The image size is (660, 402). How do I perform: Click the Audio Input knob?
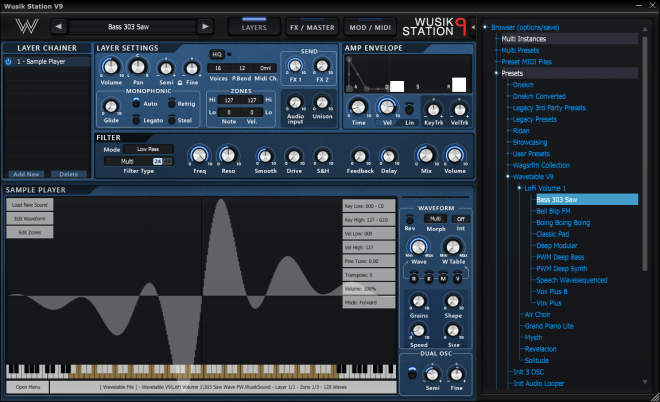[x=295, y=103]
